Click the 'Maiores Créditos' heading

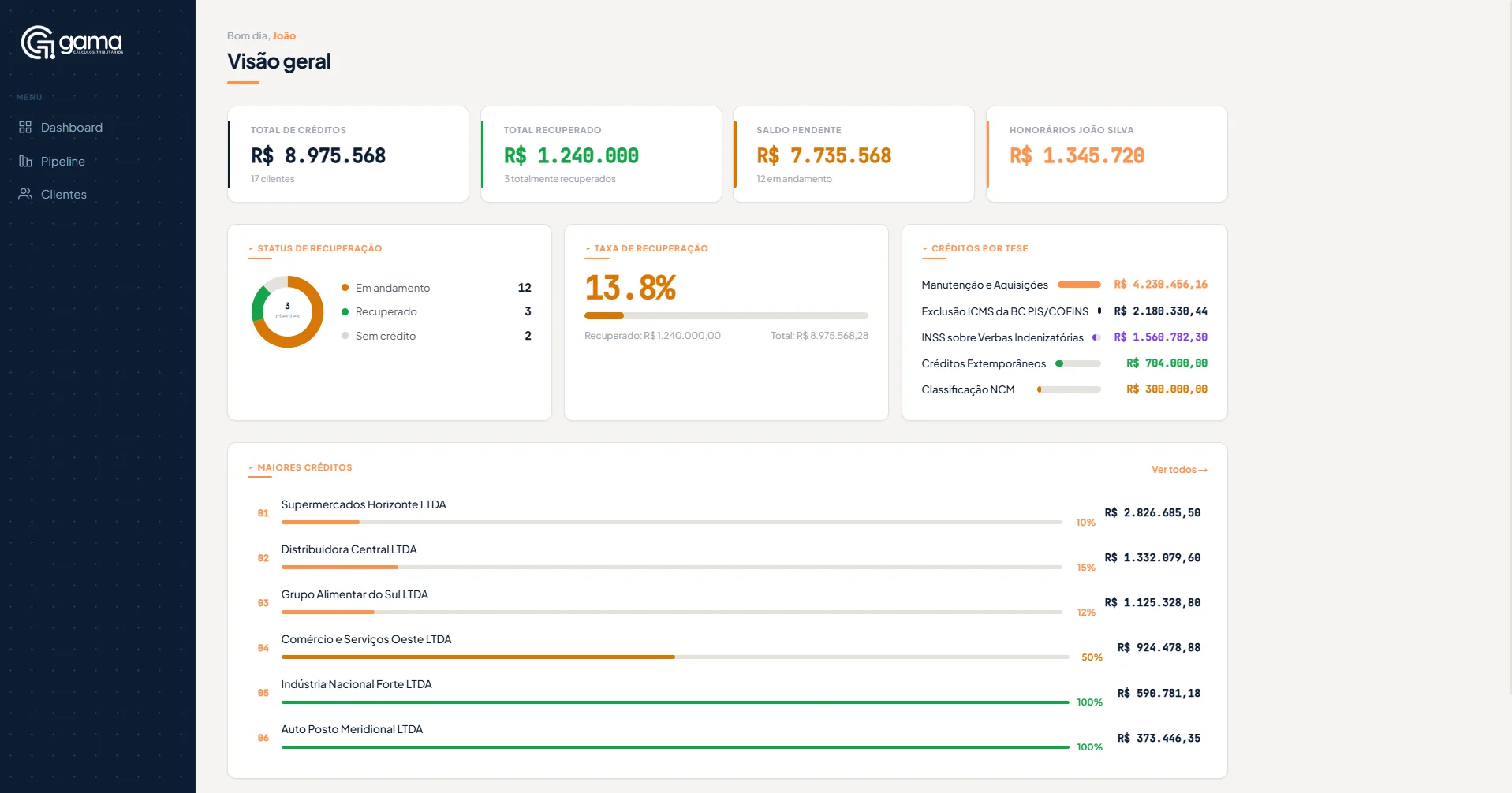(x=304, y=467)
